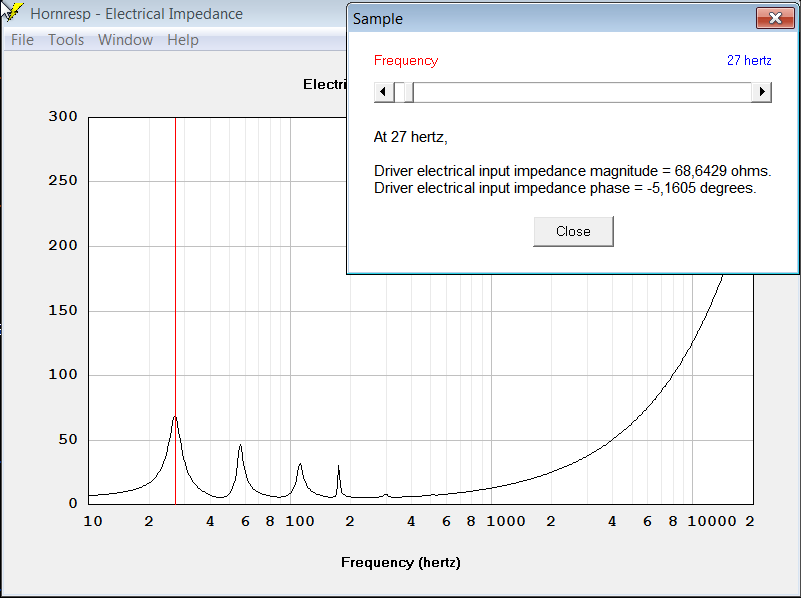The height and width of the screenshot is (598, 801).
Task: Open the Help menu
Action: click(x=183, y=40)
